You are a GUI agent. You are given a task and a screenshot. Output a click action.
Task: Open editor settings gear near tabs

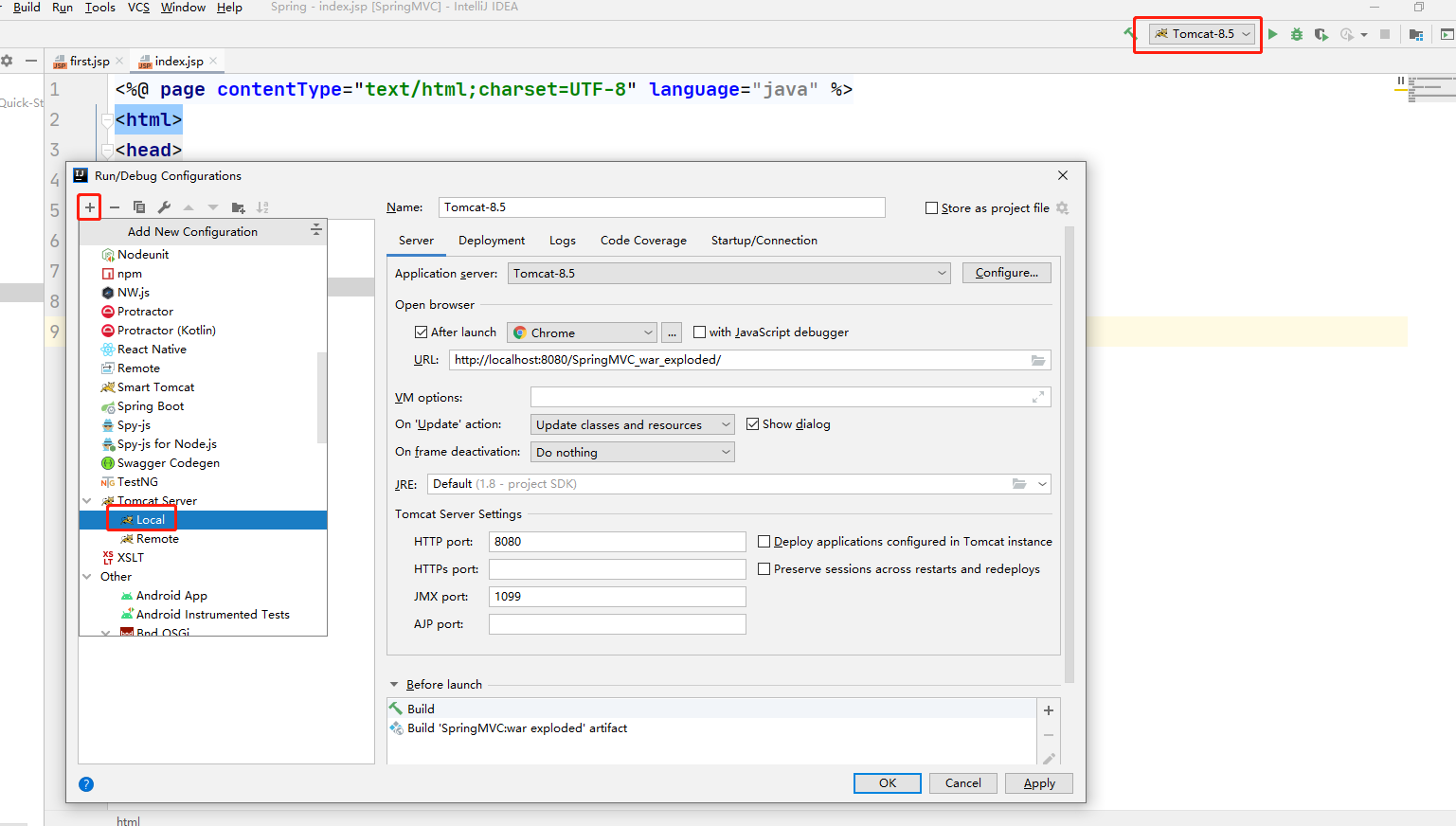(x=7, y=61)
